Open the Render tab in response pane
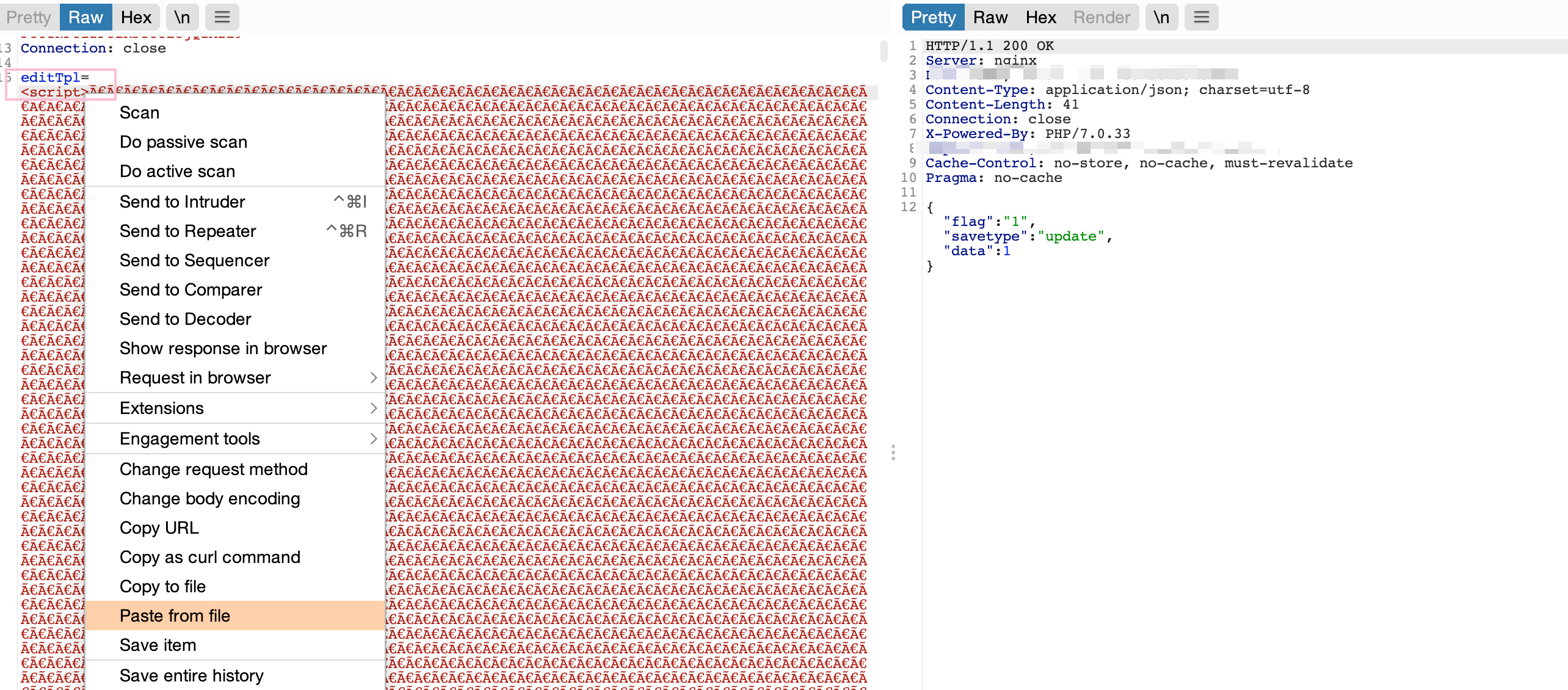This screenshot has width=1568, height=690. [1102, 17]
